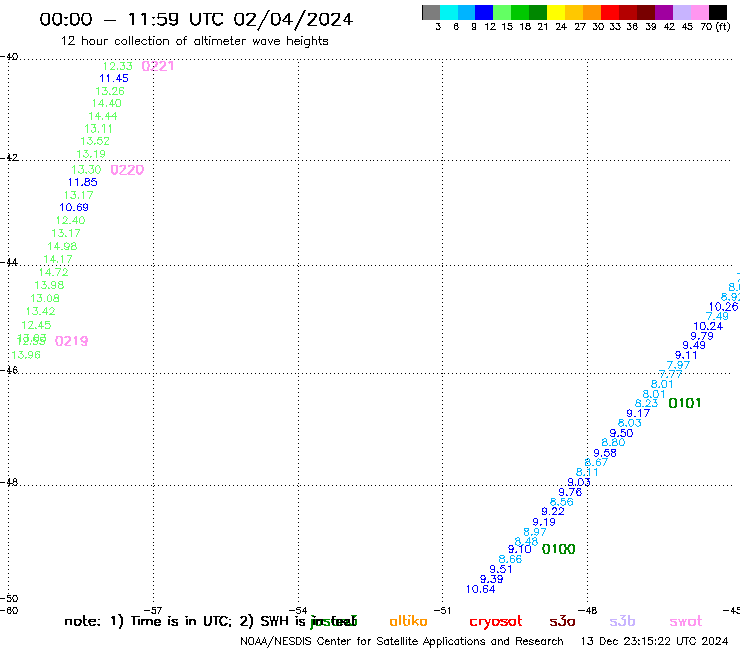Click the wave height value 7.49

[x=717, y=316]
